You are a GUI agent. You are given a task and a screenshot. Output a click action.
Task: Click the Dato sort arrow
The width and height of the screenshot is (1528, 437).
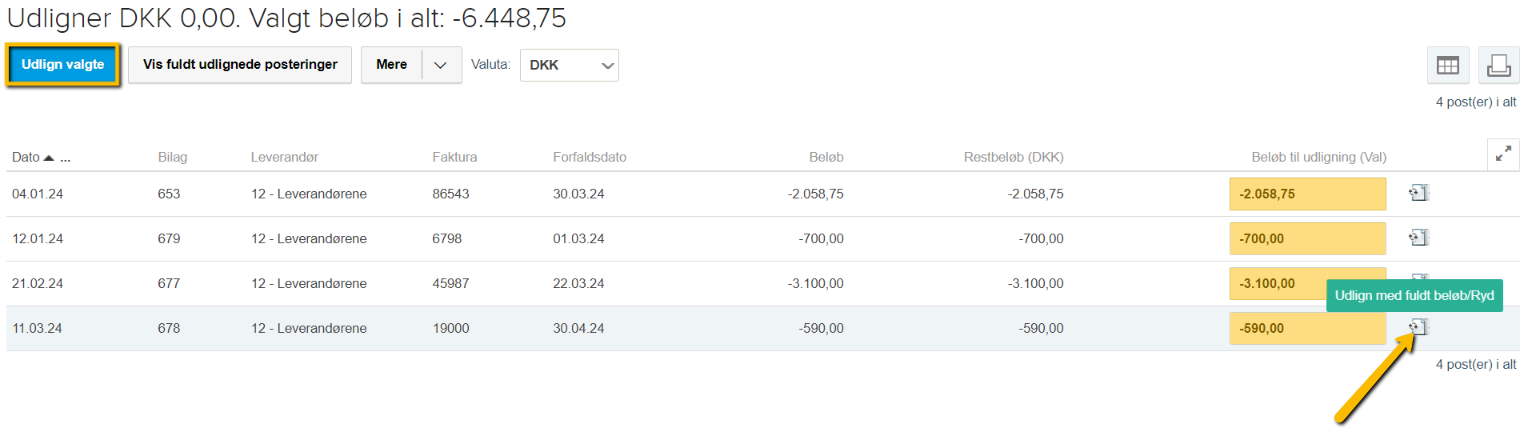[x=48, y=158]
